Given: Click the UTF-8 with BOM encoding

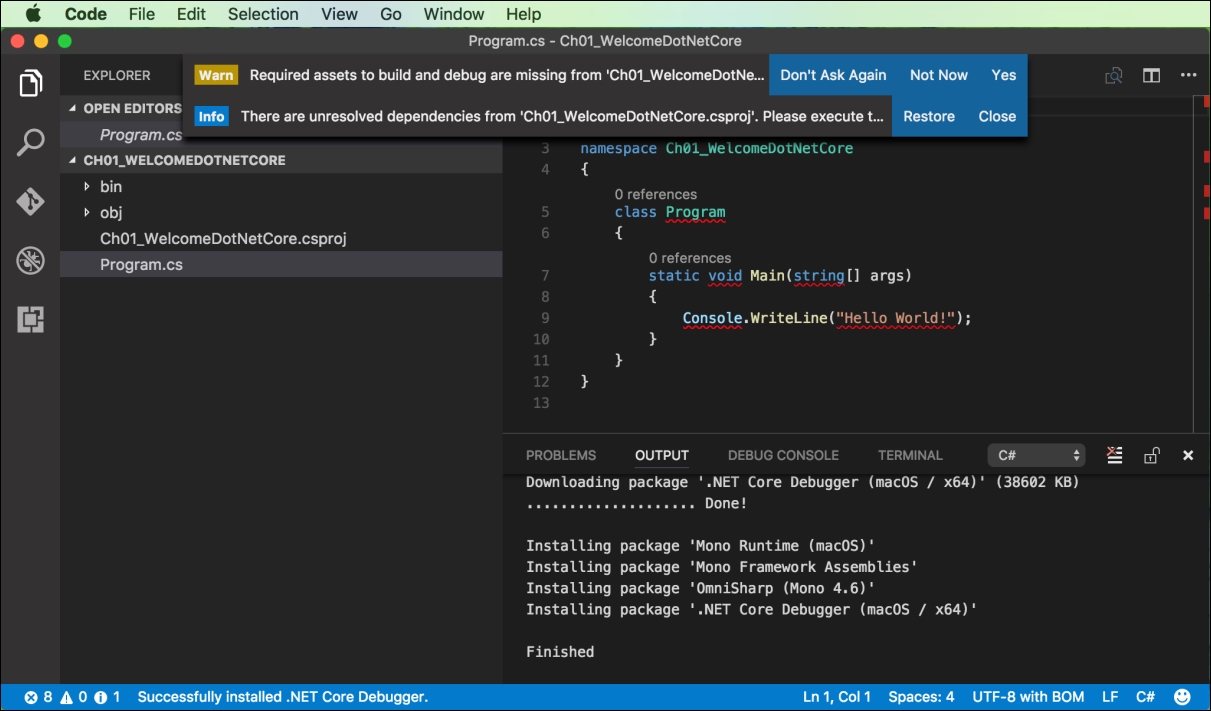Looking at the screenshot, I should pyautogui.click(x=1028, y=697).
